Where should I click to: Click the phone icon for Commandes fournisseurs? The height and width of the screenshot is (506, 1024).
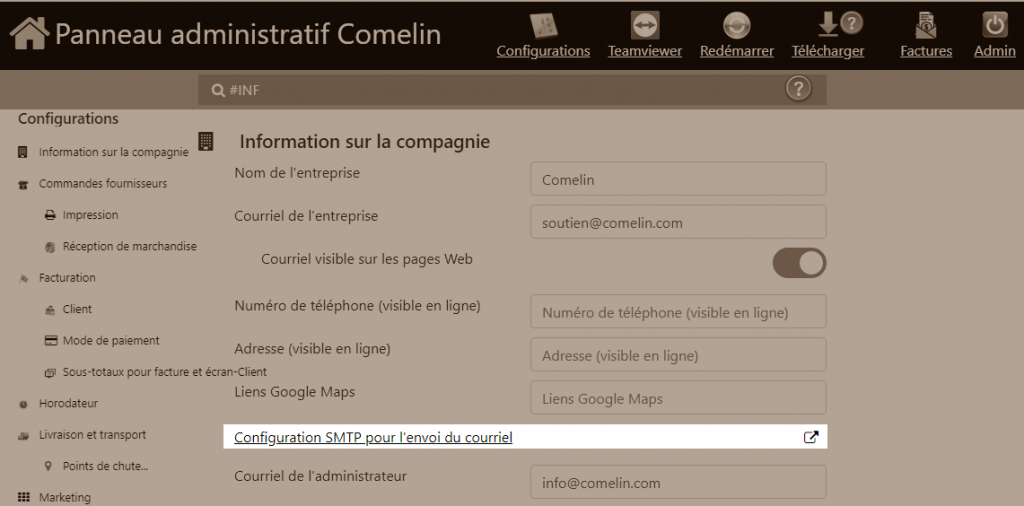tap(24, 185)
